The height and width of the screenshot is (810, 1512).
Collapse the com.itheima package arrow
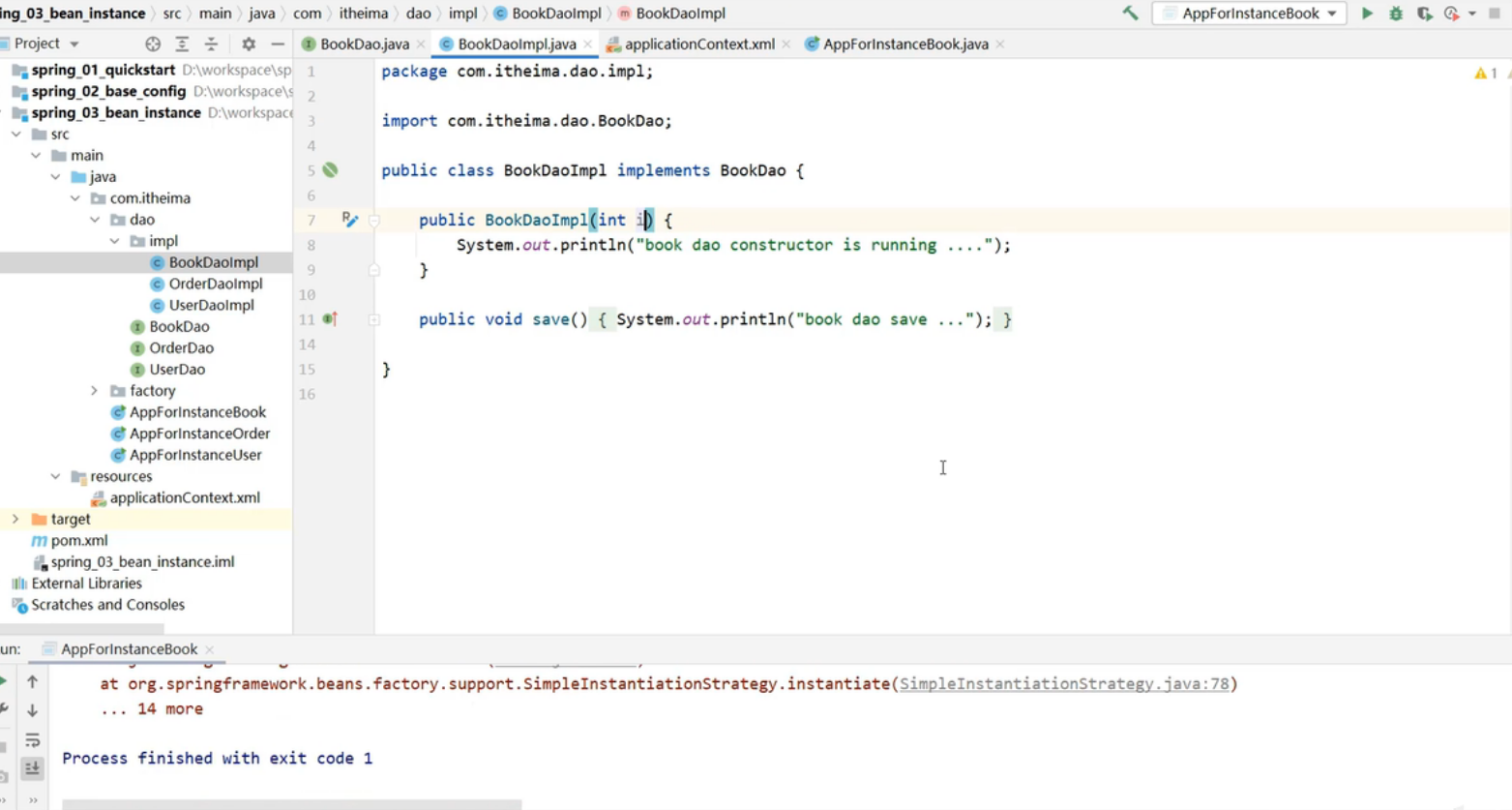[75, 197]
